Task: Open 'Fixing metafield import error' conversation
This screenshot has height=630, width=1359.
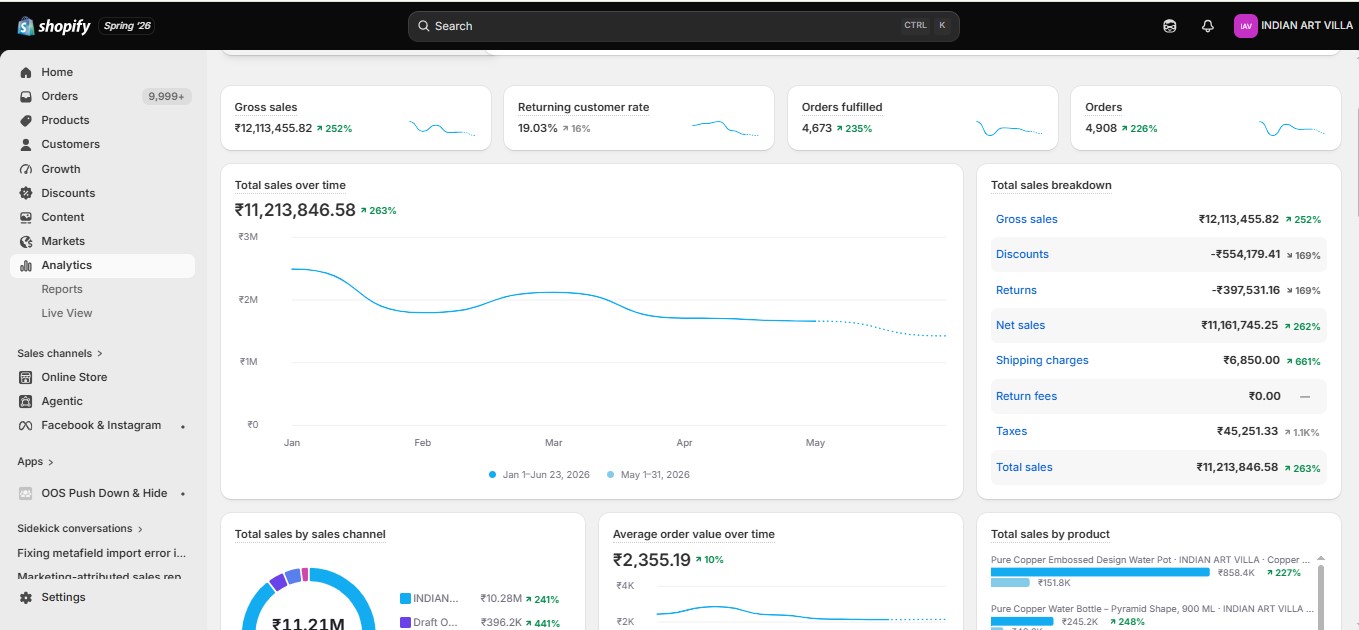Action: pos(102,552)
